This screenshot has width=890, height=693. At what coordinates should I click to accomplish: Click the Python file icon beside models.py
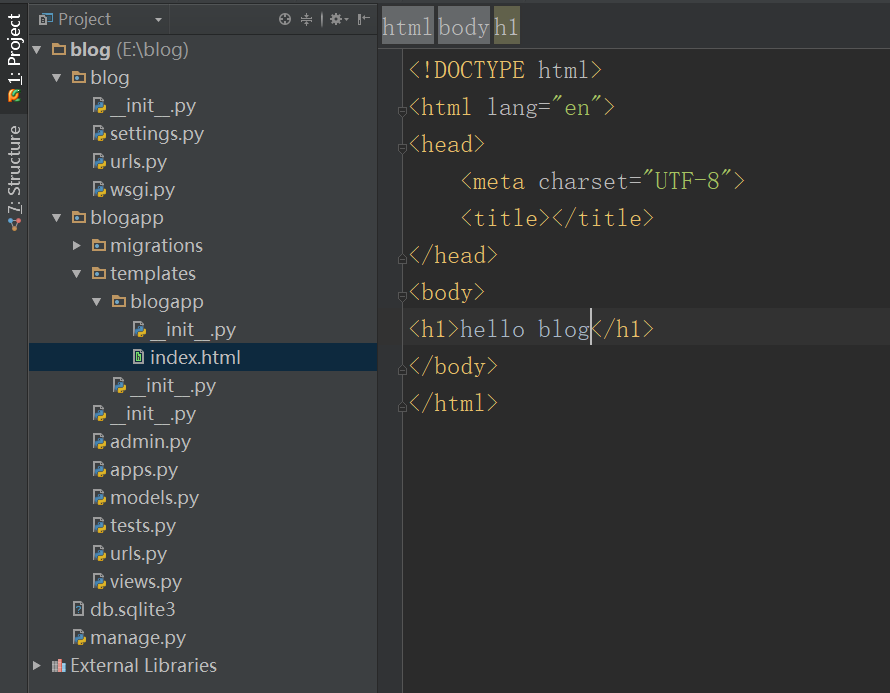(99, 497)
